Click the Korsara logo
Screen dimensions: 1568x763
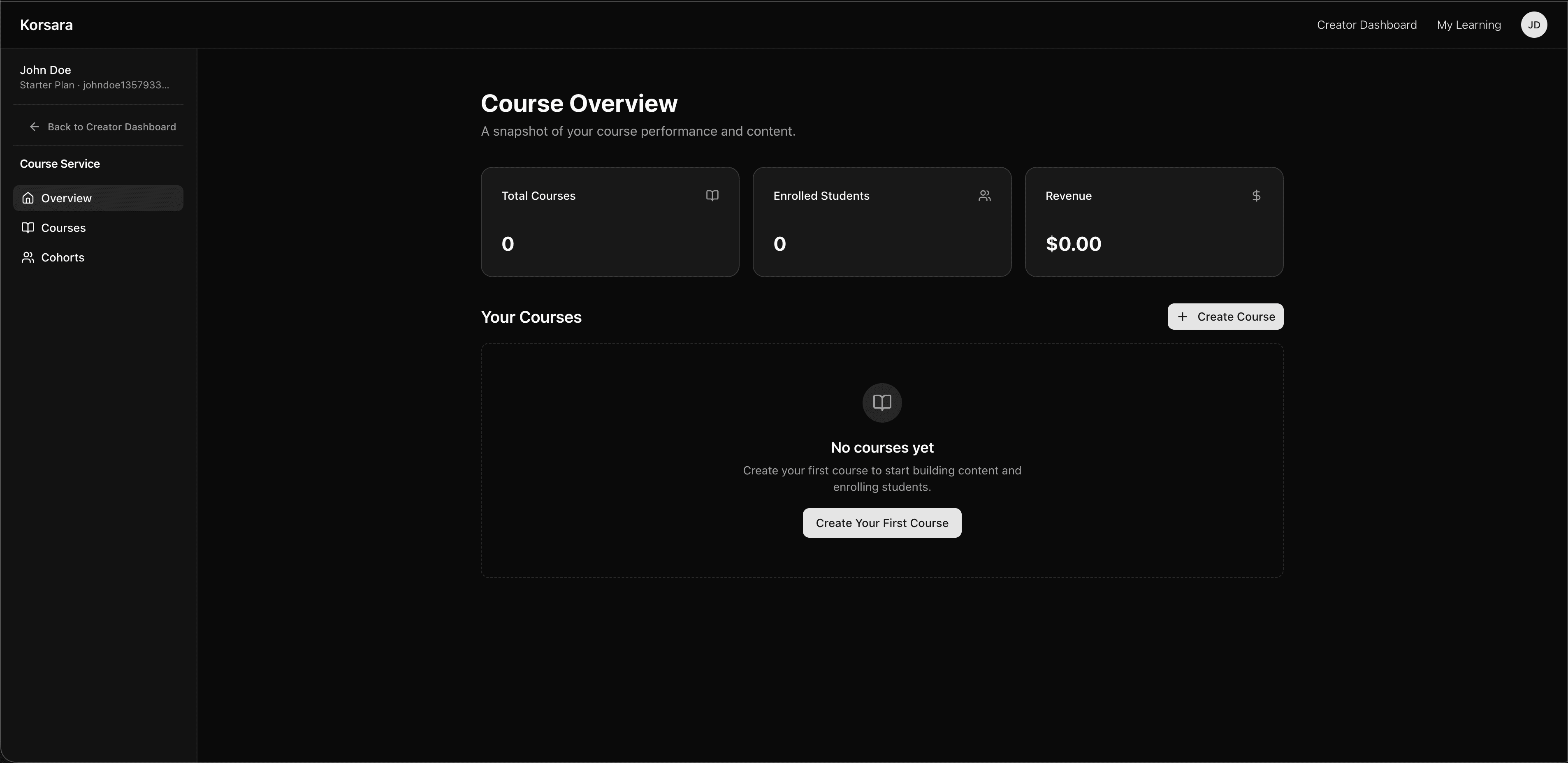(46, 24)
